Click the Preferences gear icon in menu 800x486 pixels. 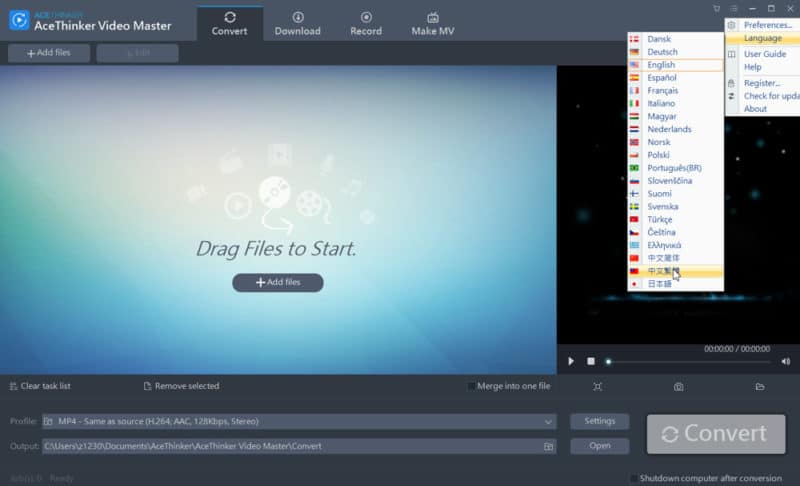tap(732, 25)
